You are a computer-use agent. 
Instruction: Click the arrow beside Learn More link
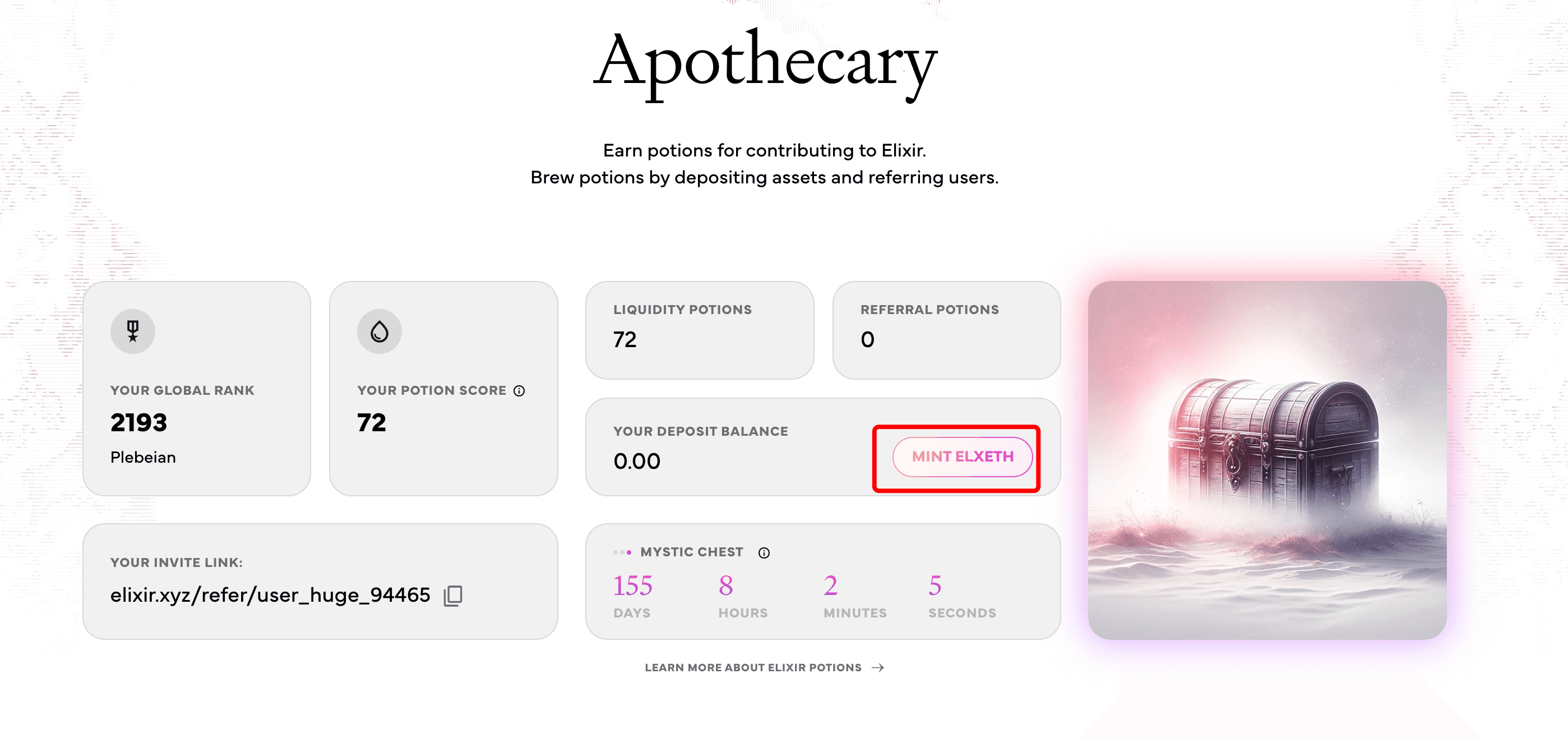coord(877,667)
